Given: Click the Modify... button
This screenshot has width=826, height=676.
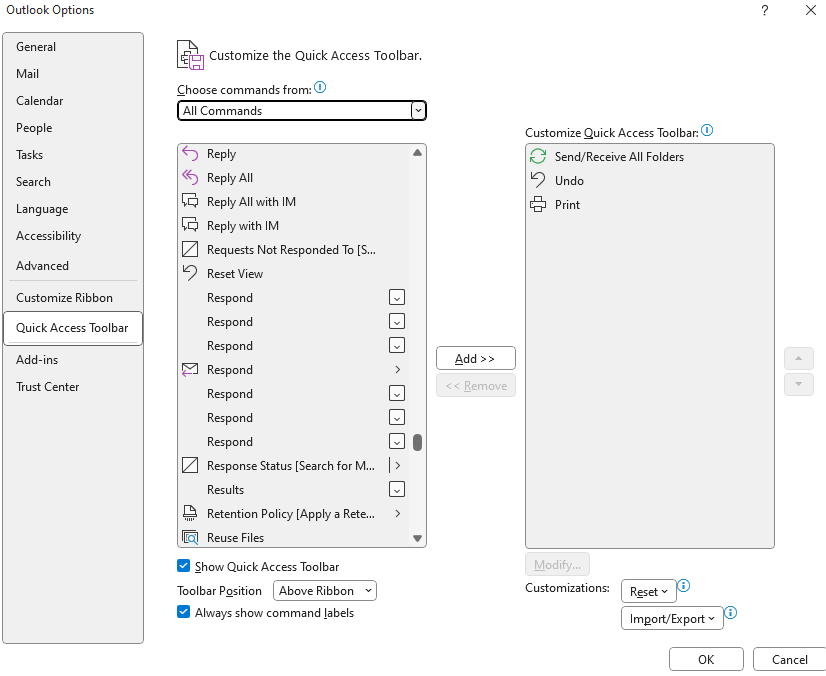Looking at the screenshot, I should tap(557, 564).
